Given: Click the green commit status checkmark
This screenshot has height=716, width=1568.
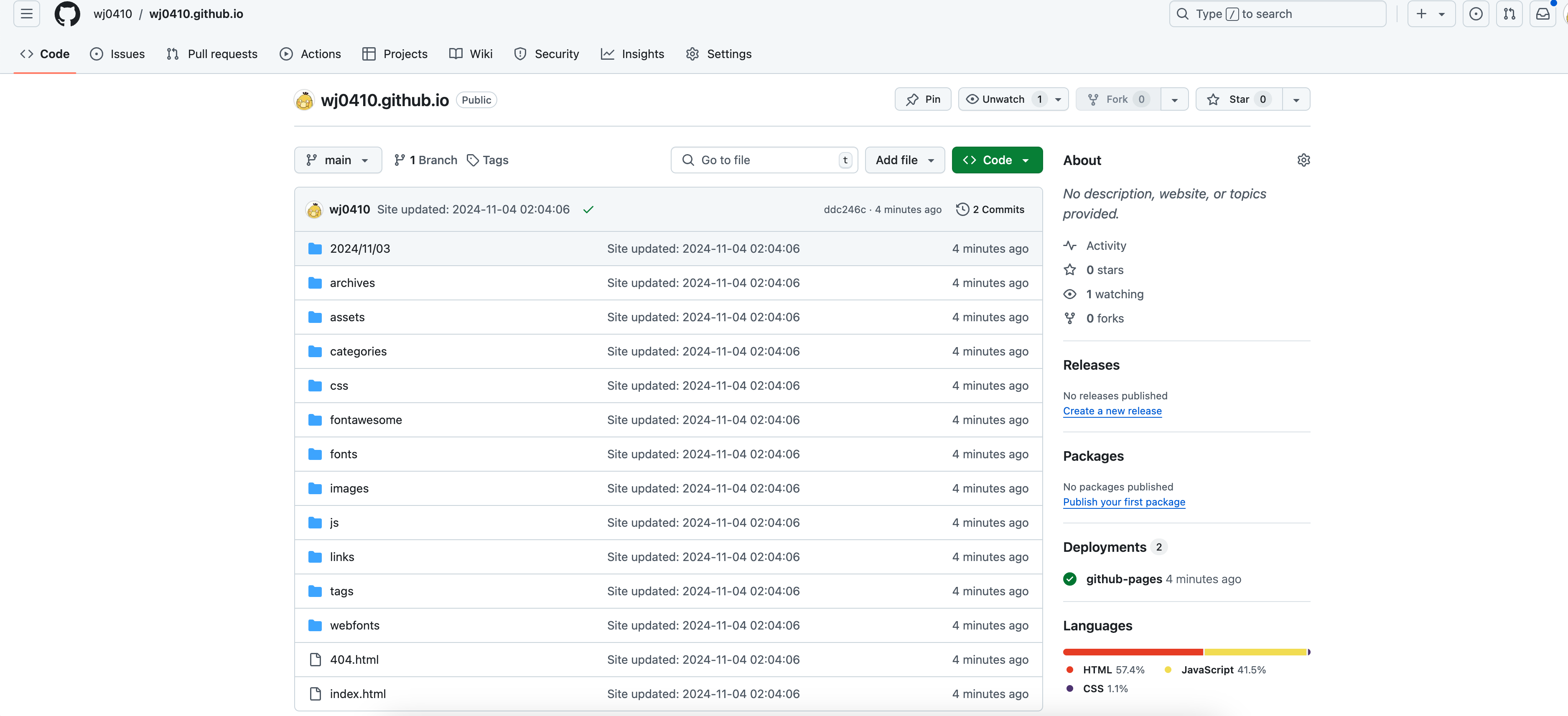Looking at the screenshot, I should pos(588,210).
